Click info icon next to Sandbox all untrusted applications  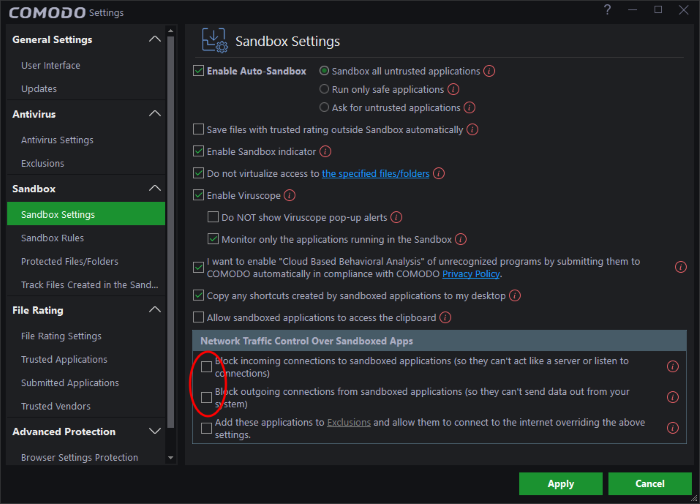click(x=489, y=71)
